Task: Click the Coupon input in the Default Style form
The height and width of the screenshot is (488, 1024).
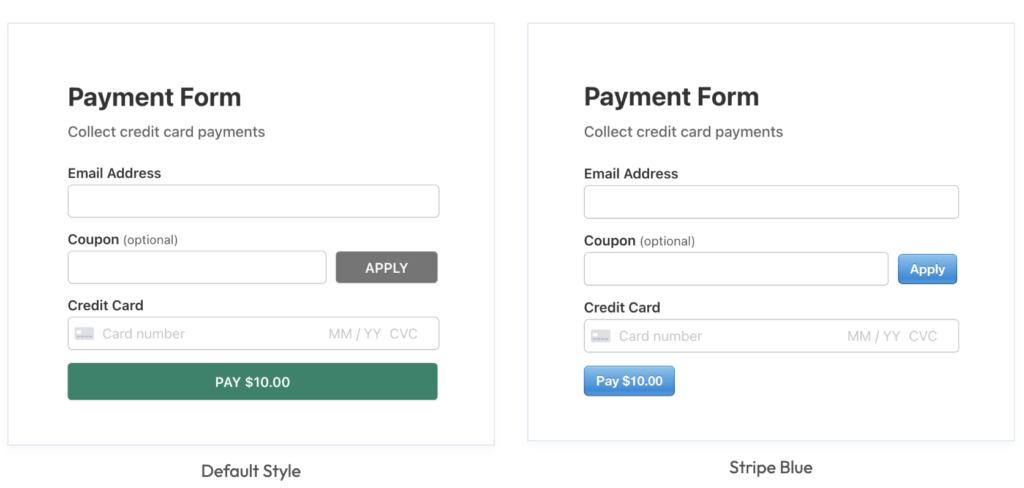Action: [x=197, y=267]
